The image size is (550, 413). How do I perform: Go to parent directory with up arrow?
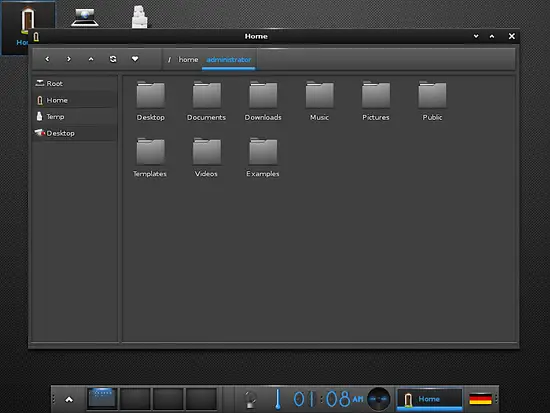coord(91,59)
